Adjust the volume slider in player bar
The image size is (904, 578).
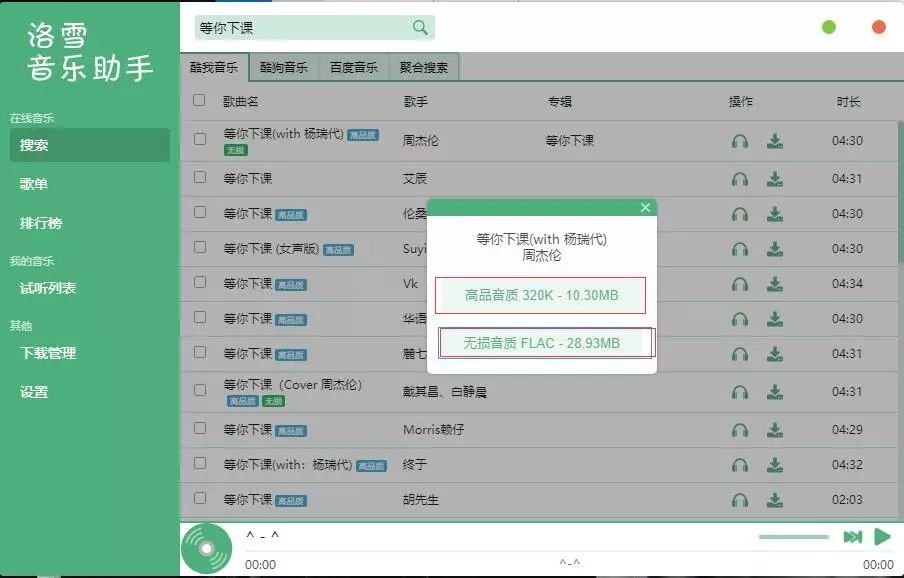tap(793, 536)
